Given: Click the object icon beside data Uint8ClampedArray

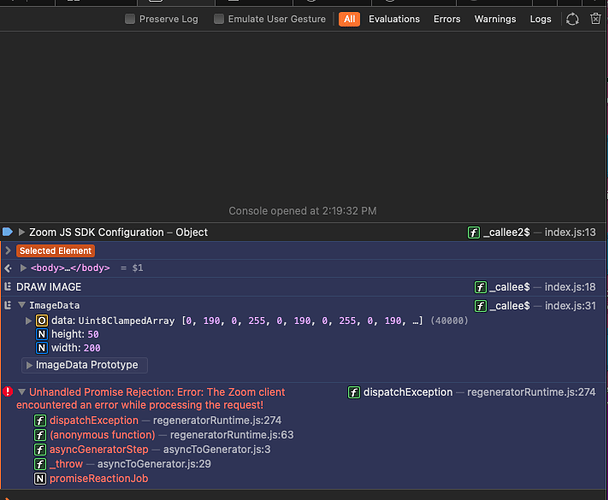Looking at the screenshot, I should pos(42,320).
